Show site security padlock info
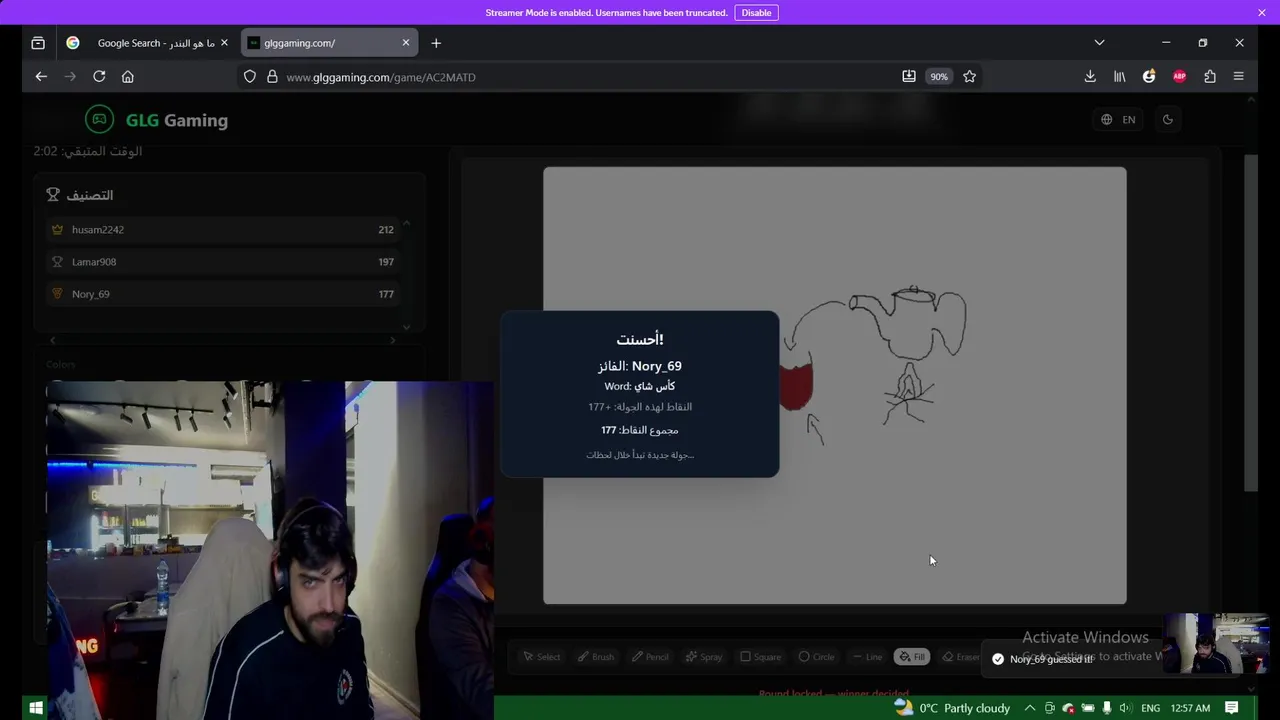This screenshot has width=1280, height=720. pos(272,77)
